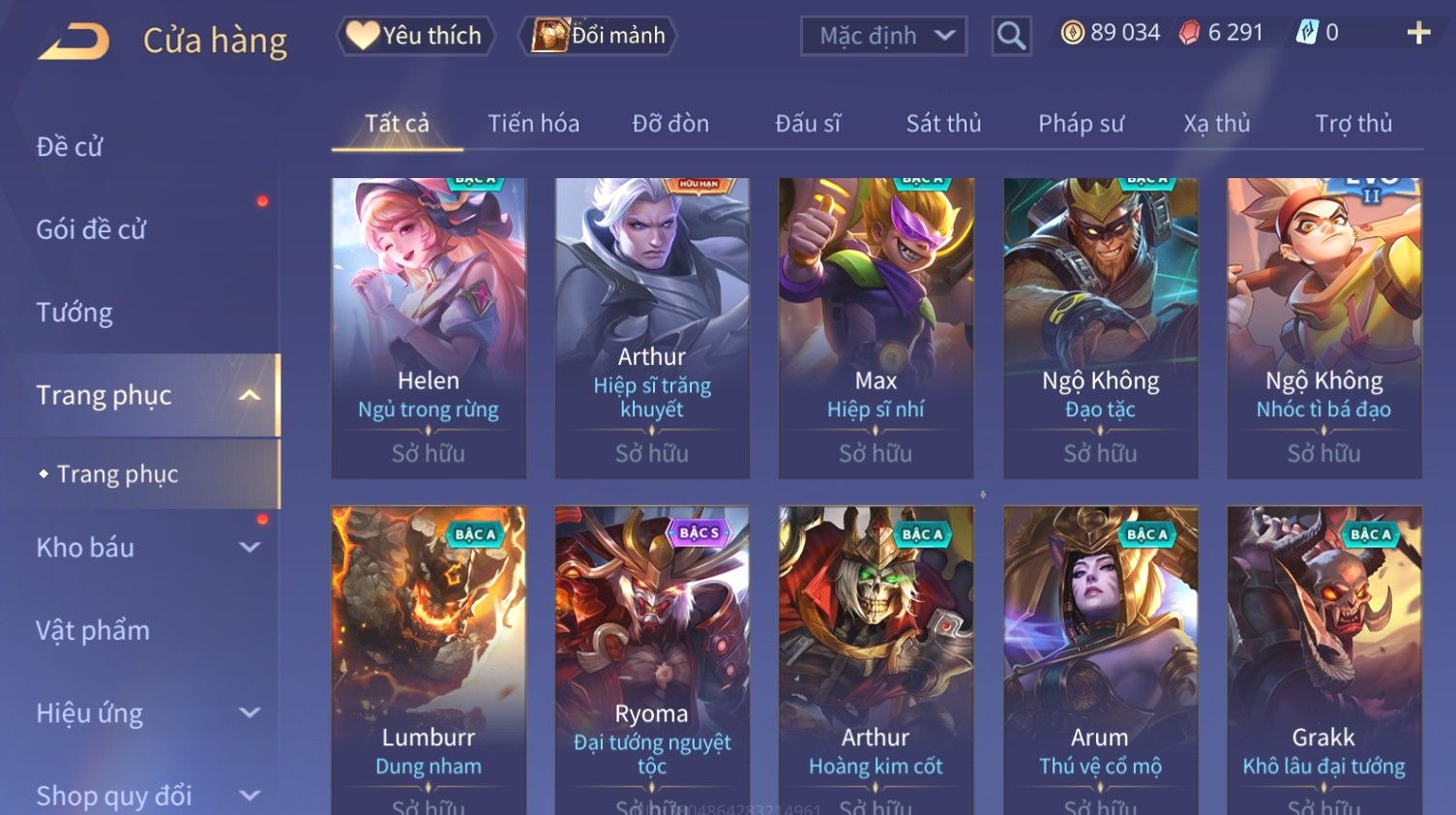Open Đổi mảnh chest exchange button

[598, 36]
